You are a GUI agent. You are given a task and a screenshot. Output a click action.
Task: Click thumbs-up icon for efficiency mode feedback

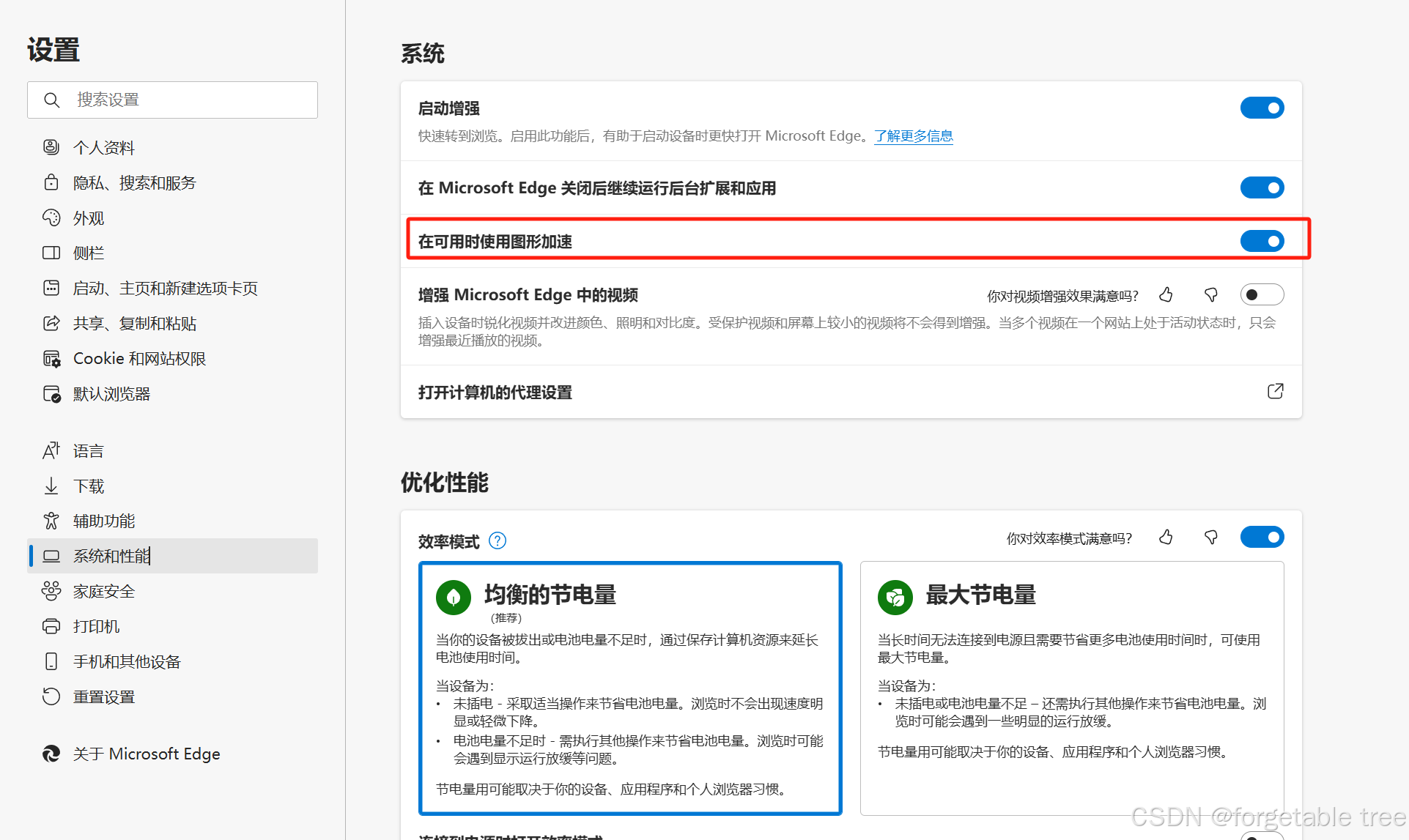(1166, 538)
